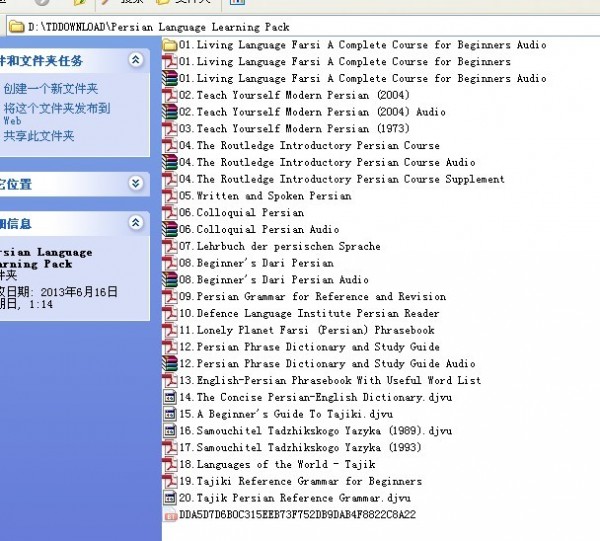Select RAR icon for Beginner's Dari Persian Audio
The image size is (600, 541).
(x=170, y=280)
